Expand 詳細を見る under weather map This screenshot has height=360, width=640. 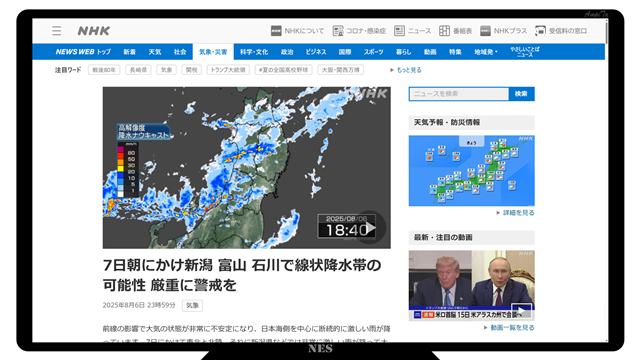[516, 213]
